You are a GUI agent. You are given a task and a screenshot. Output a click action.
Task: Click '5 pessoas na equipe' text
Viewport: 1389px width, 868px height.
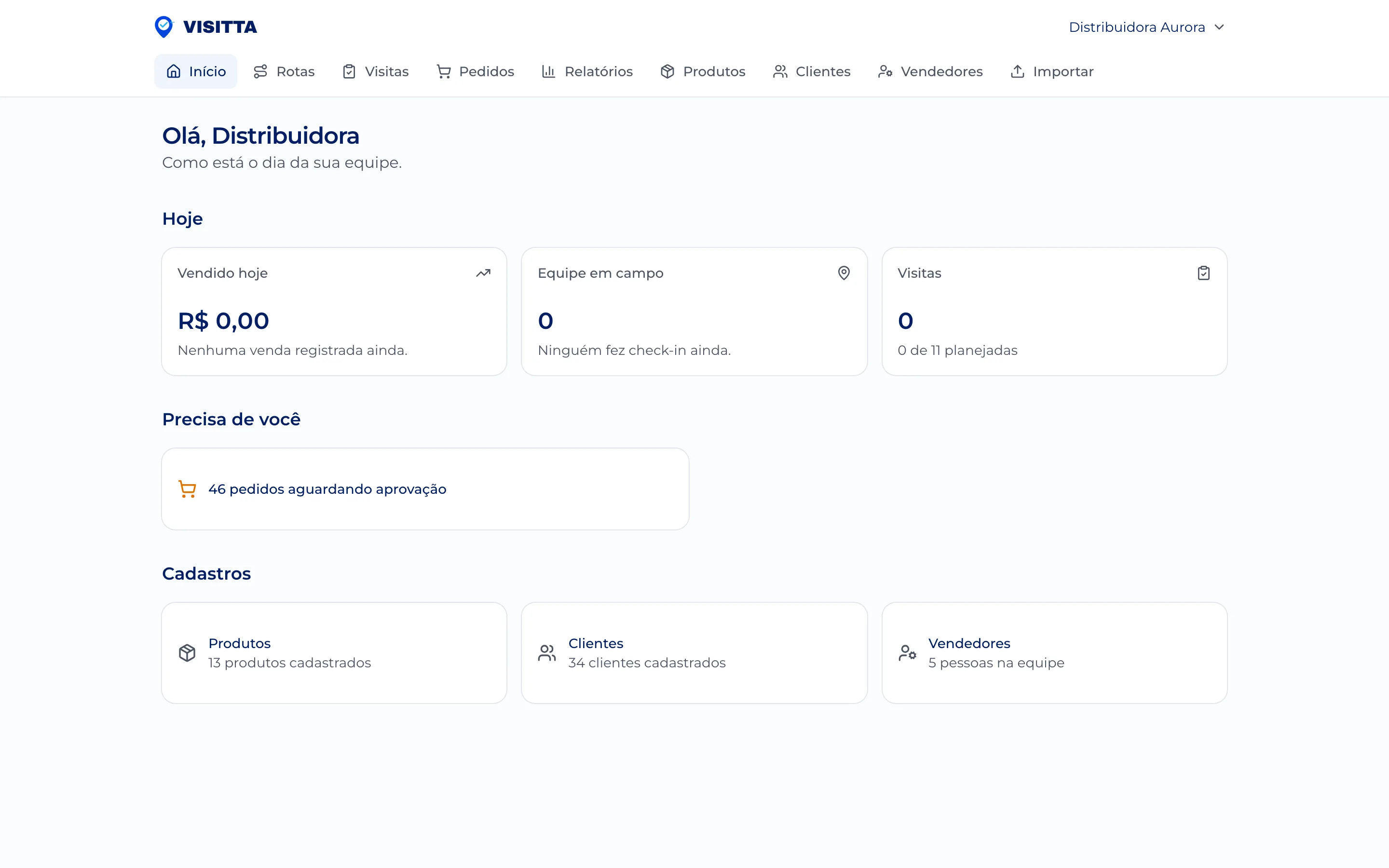(996, 663)
